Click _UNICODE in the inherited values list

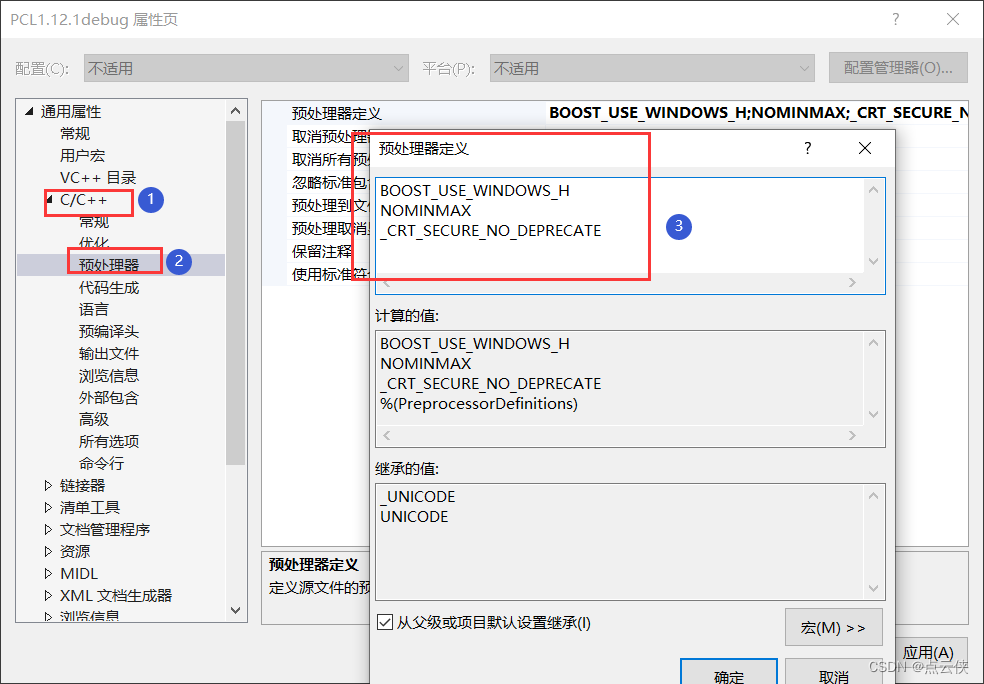click(418, 497)
